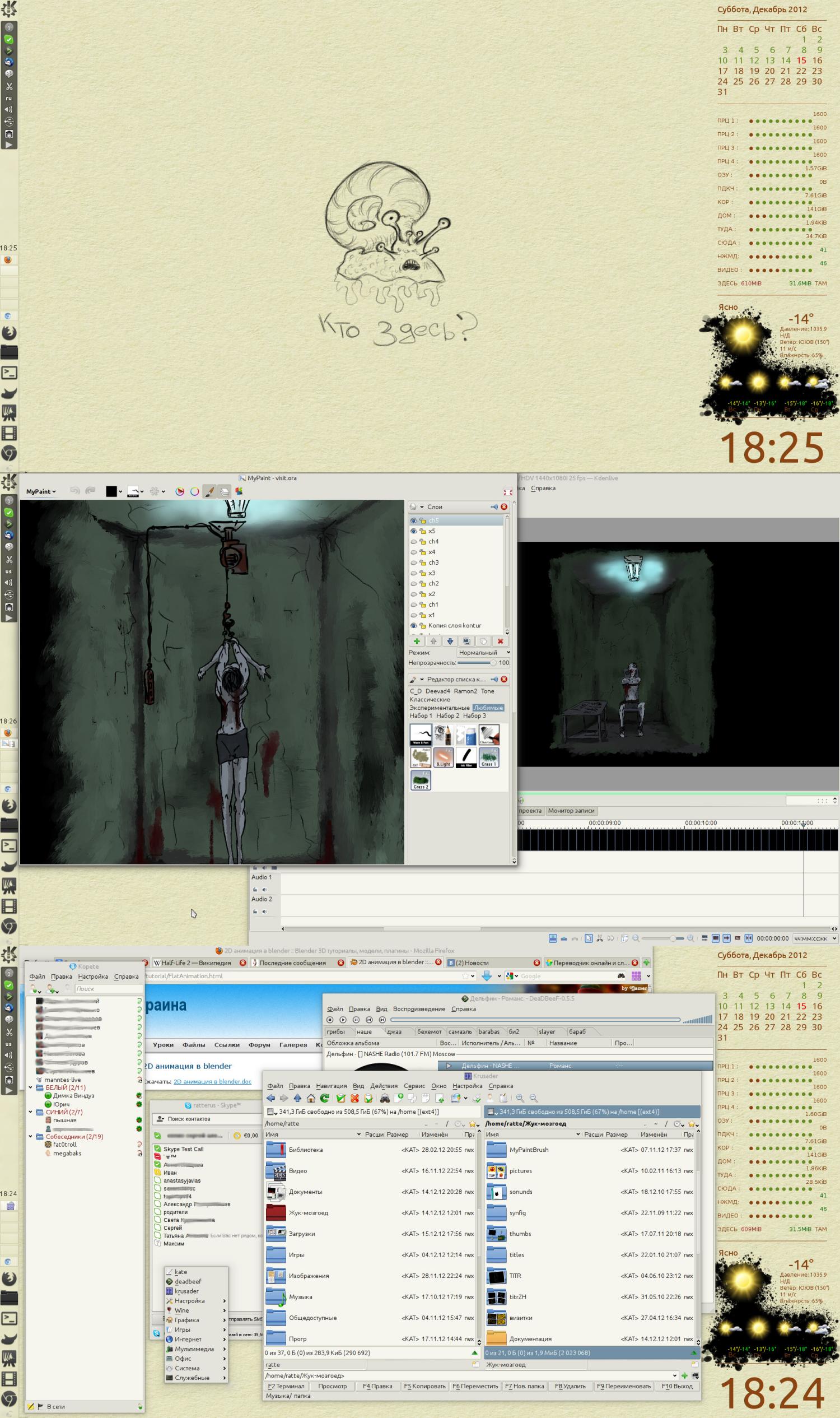Screen dimensions: 840x1418
Task: Collapse the БЕЛЫЙ group in Kopete
Action: (31, 1088)
